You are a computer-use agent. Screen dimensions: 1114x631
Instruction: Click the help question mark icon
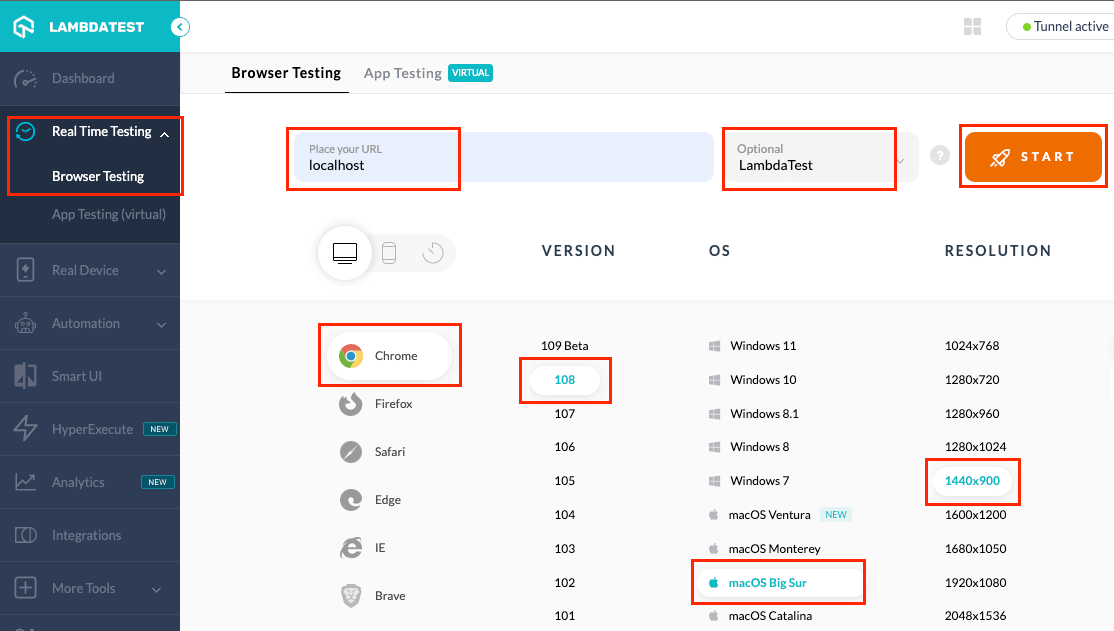click(939, 156)
